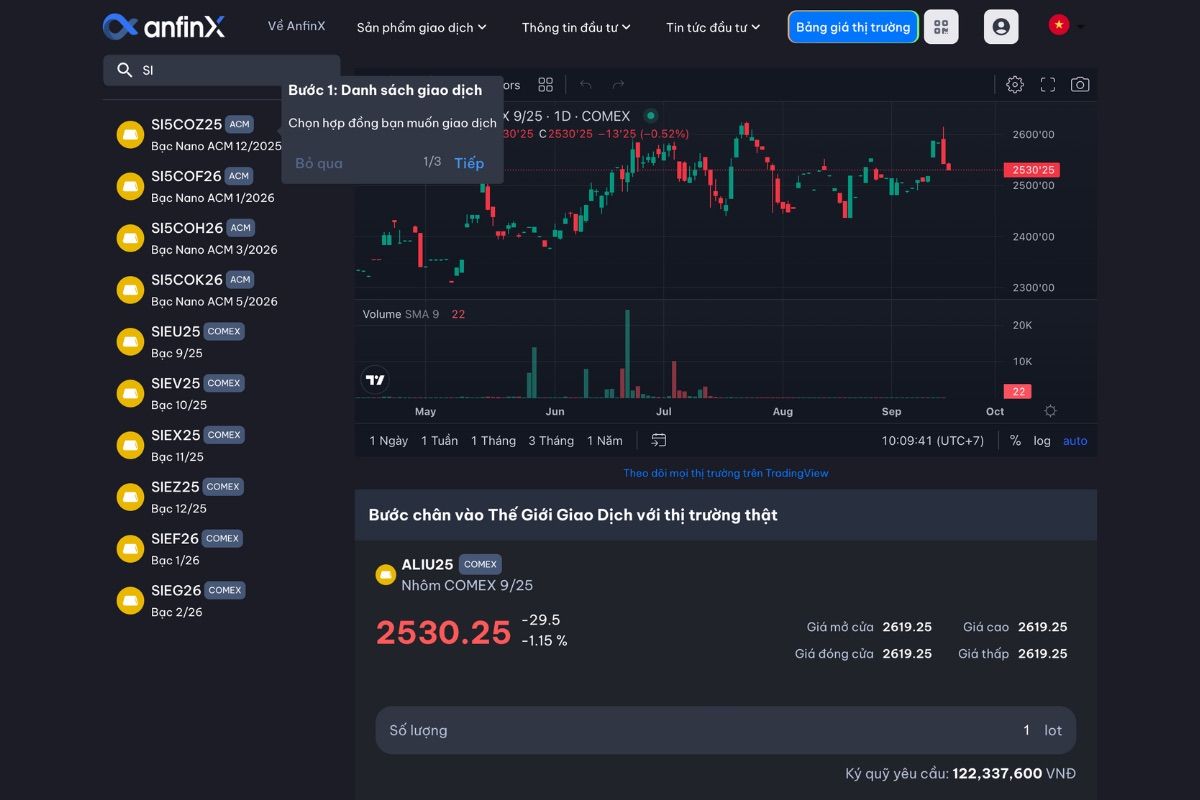The width and height of the screenshot is (1200, 800).
Task: Open the apps grid icon in the header
Action: 941,27
